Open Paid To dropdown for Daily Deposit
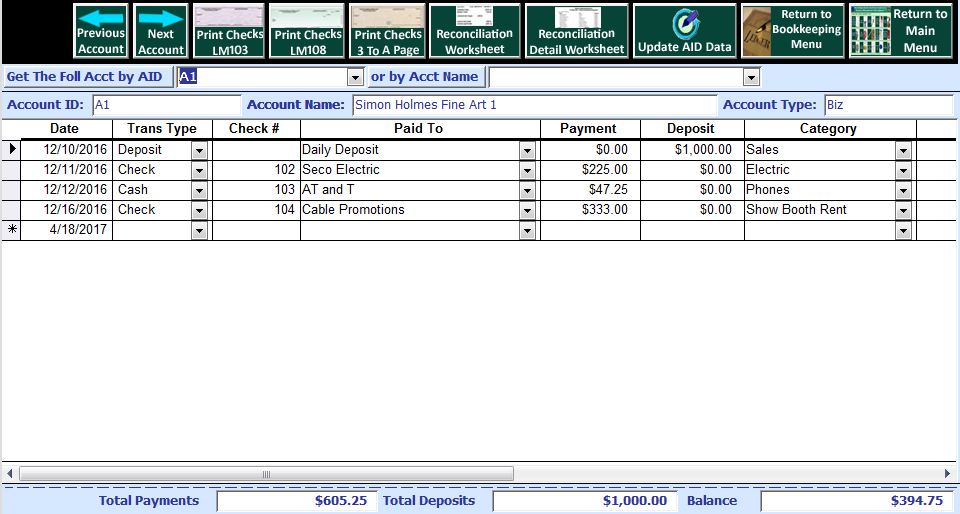The image size is (960, 514). (527, 151)
